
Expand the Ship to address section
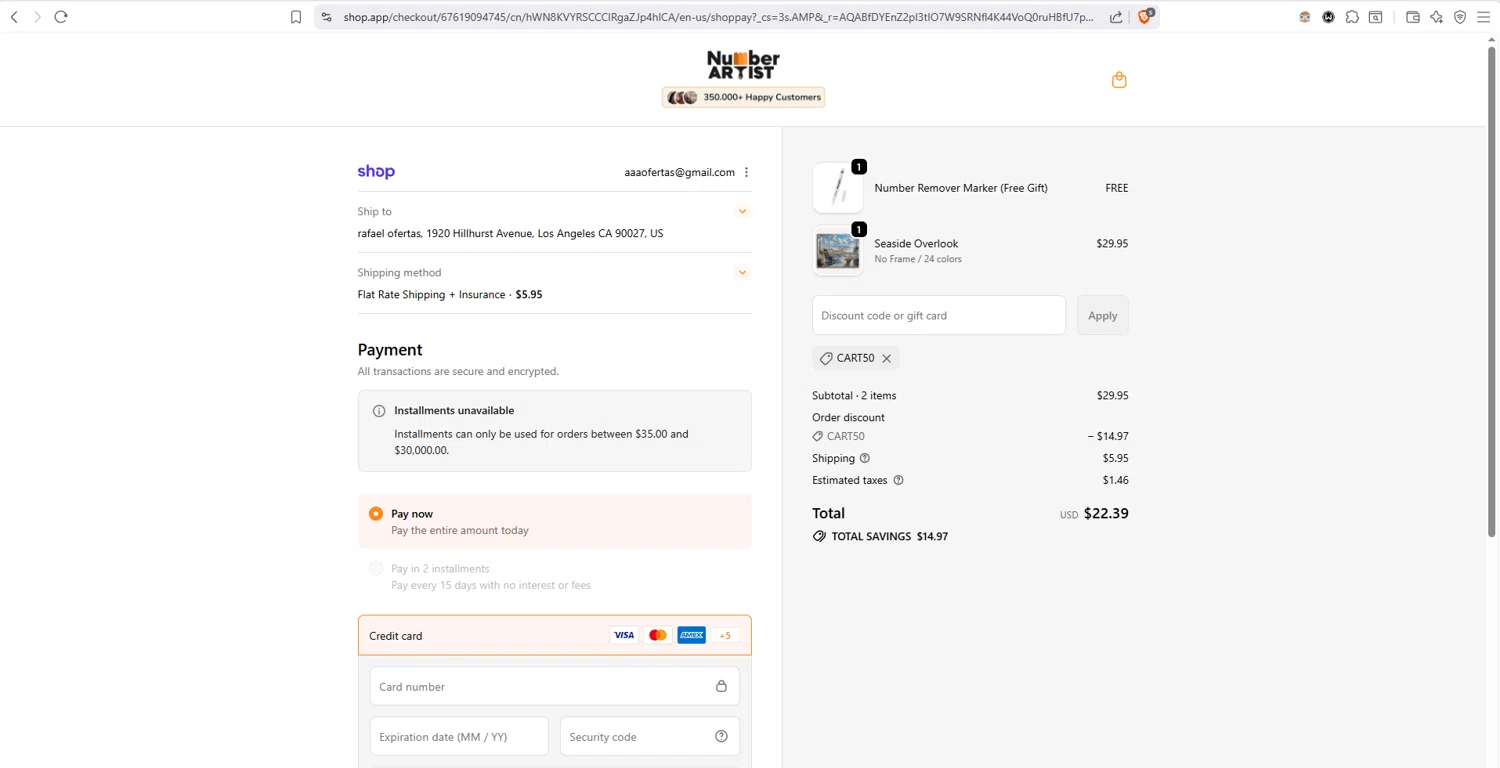click(x=742, y=211)
